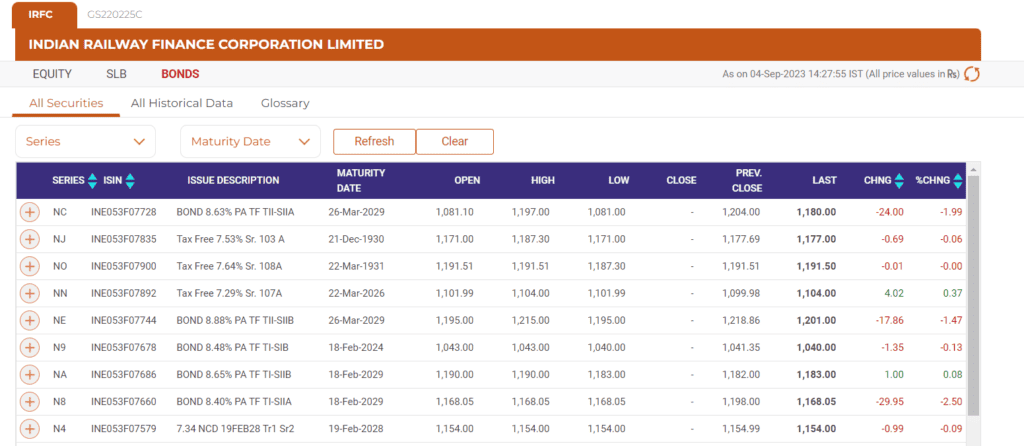The image size is (1024, 446).
Task: Sort by CHNG column arrows
Action: click(899, 181)
